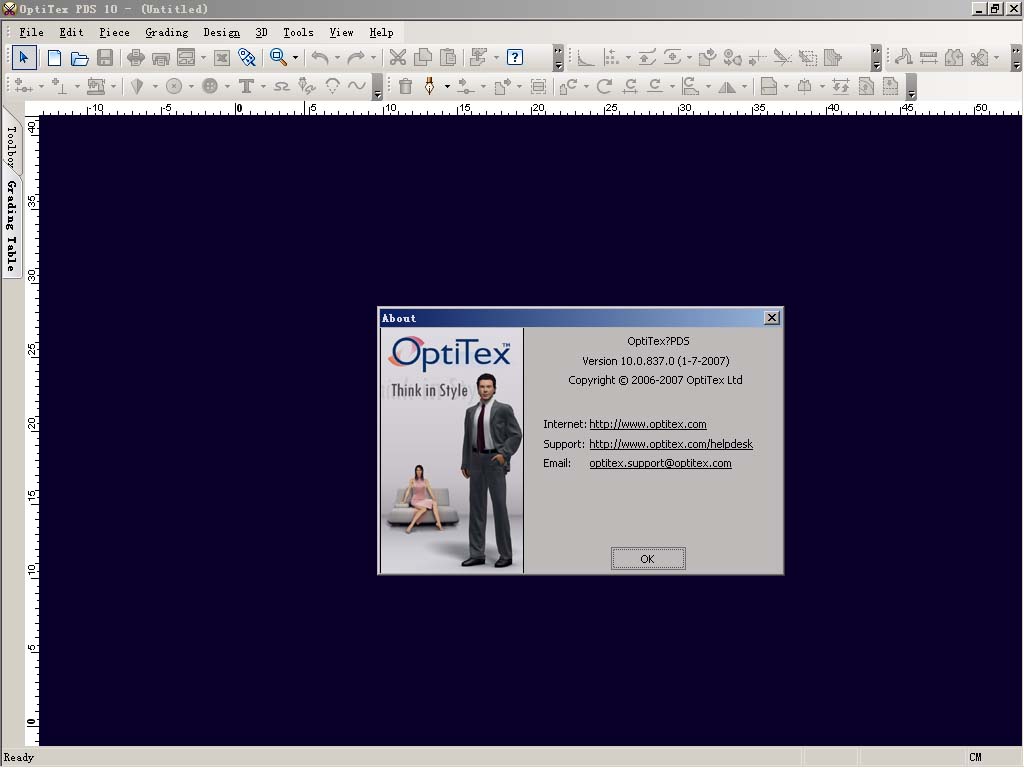This screenshot has height=768, width=1024.
Task: Expand the Dart tool dropdown arrow
Action: (x=155, y=87)
